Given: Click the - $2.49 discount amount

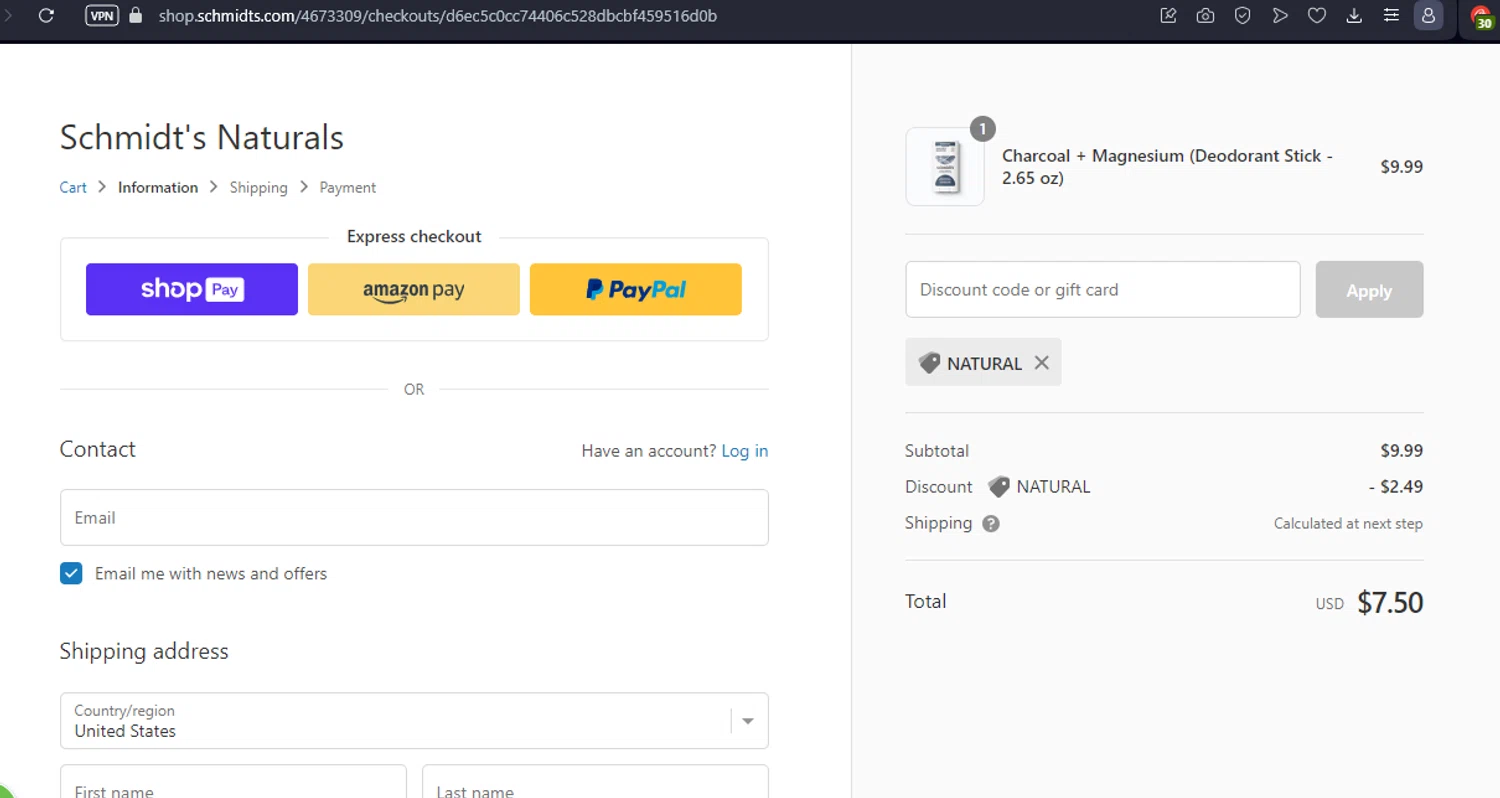Looking at the screenshot, I should 1396,487.
